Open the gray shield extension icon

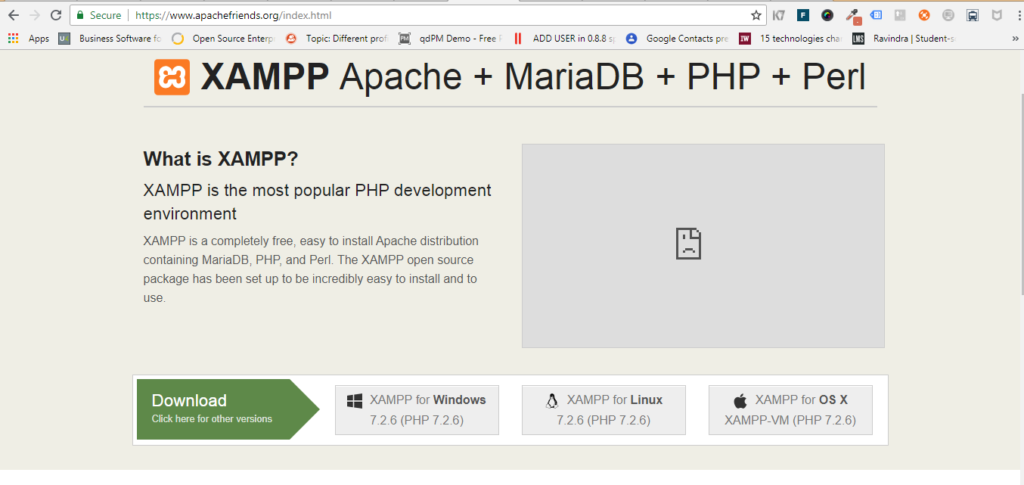[997, 15]
